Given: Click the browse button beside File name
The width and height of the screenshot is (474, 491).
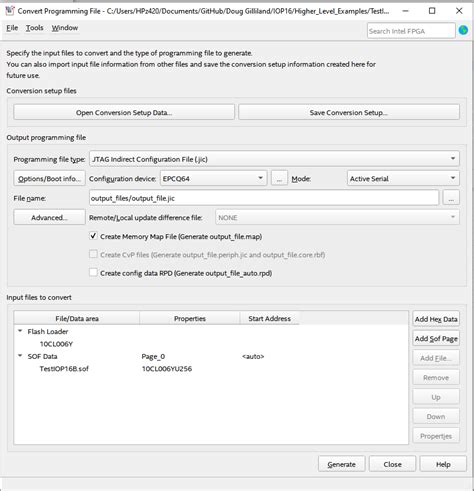Looking at the screenshot, I should [x=451, y=198].
